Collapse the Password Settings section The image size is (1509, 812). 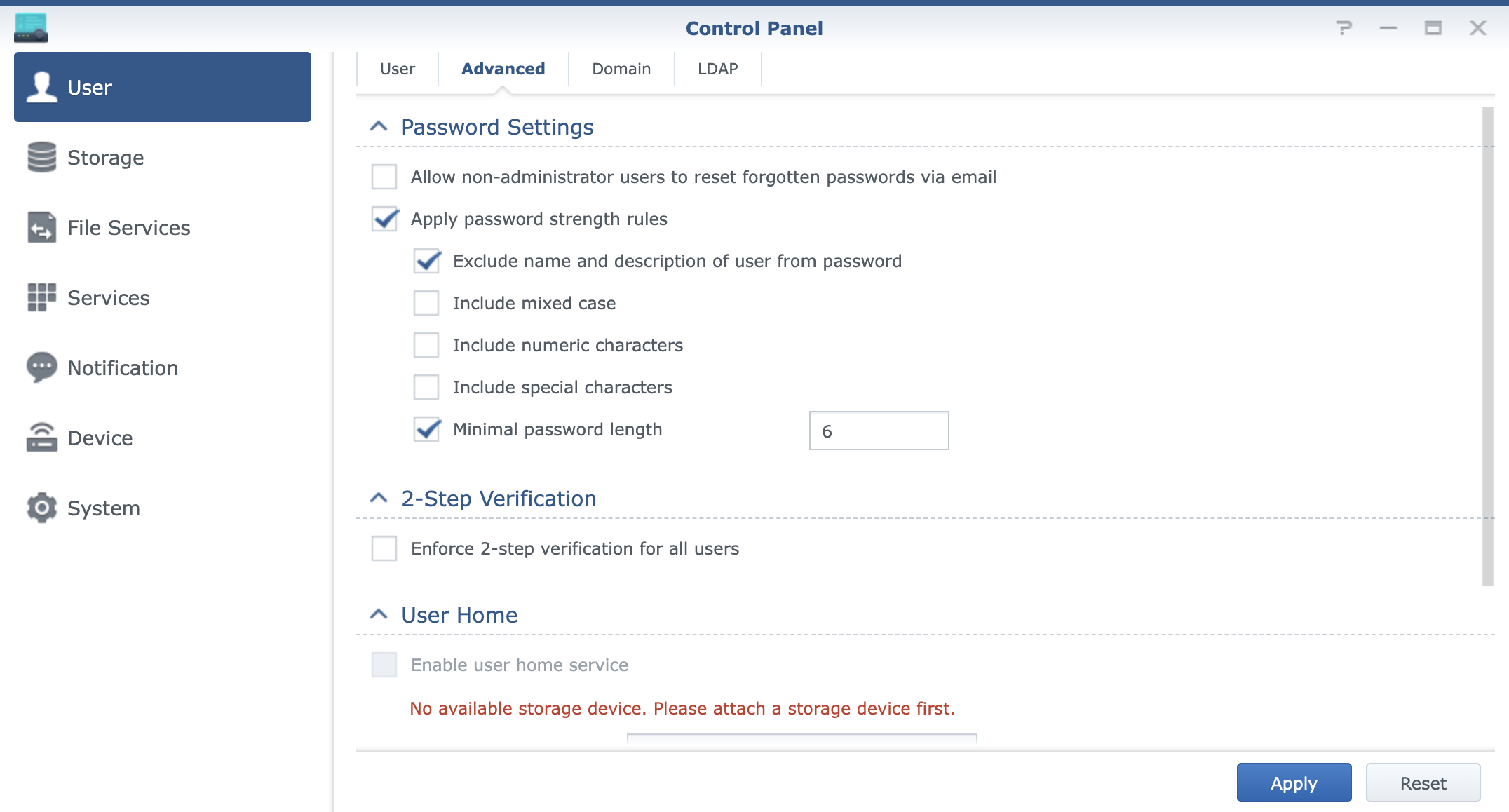pos(379,127)
